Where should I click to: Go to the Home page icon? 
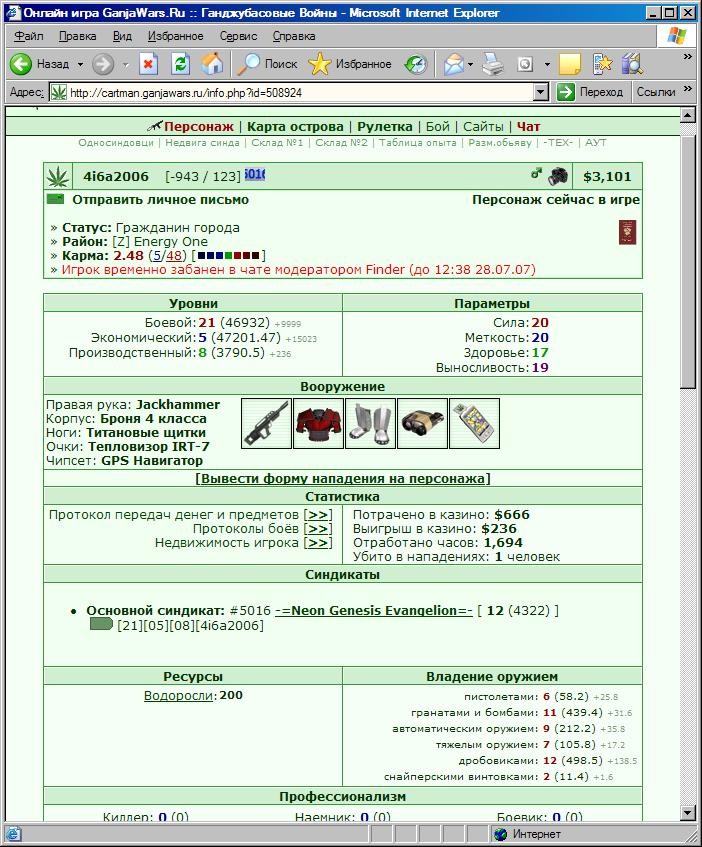point(212,64)
